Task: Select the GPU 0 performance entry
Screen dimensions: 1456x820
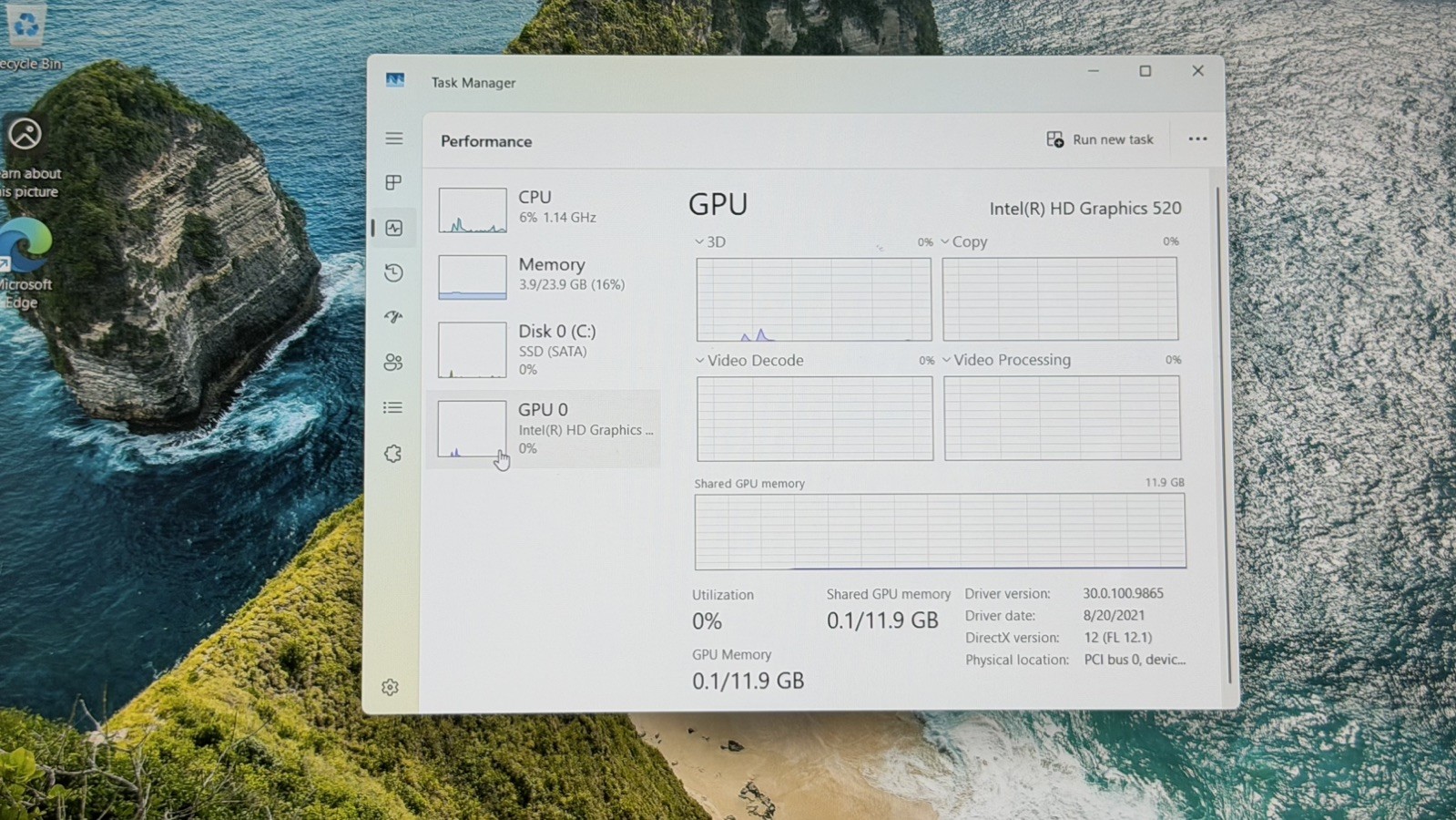Action: click(x=544, y=429)
